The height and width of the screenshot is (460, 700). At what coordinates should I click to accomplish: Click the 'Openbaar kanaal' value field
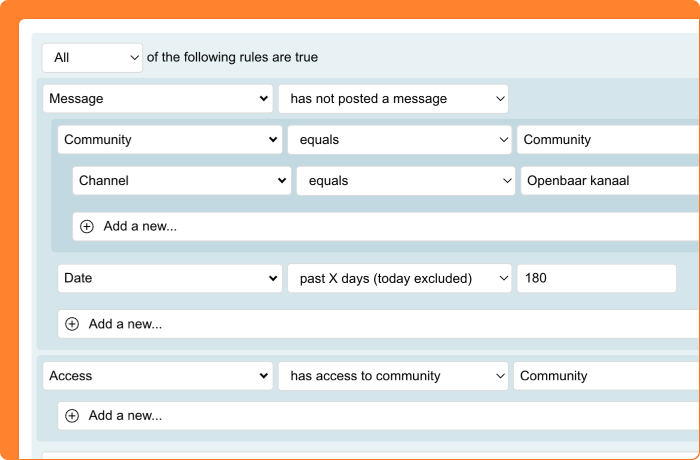(x=610, y=181)
